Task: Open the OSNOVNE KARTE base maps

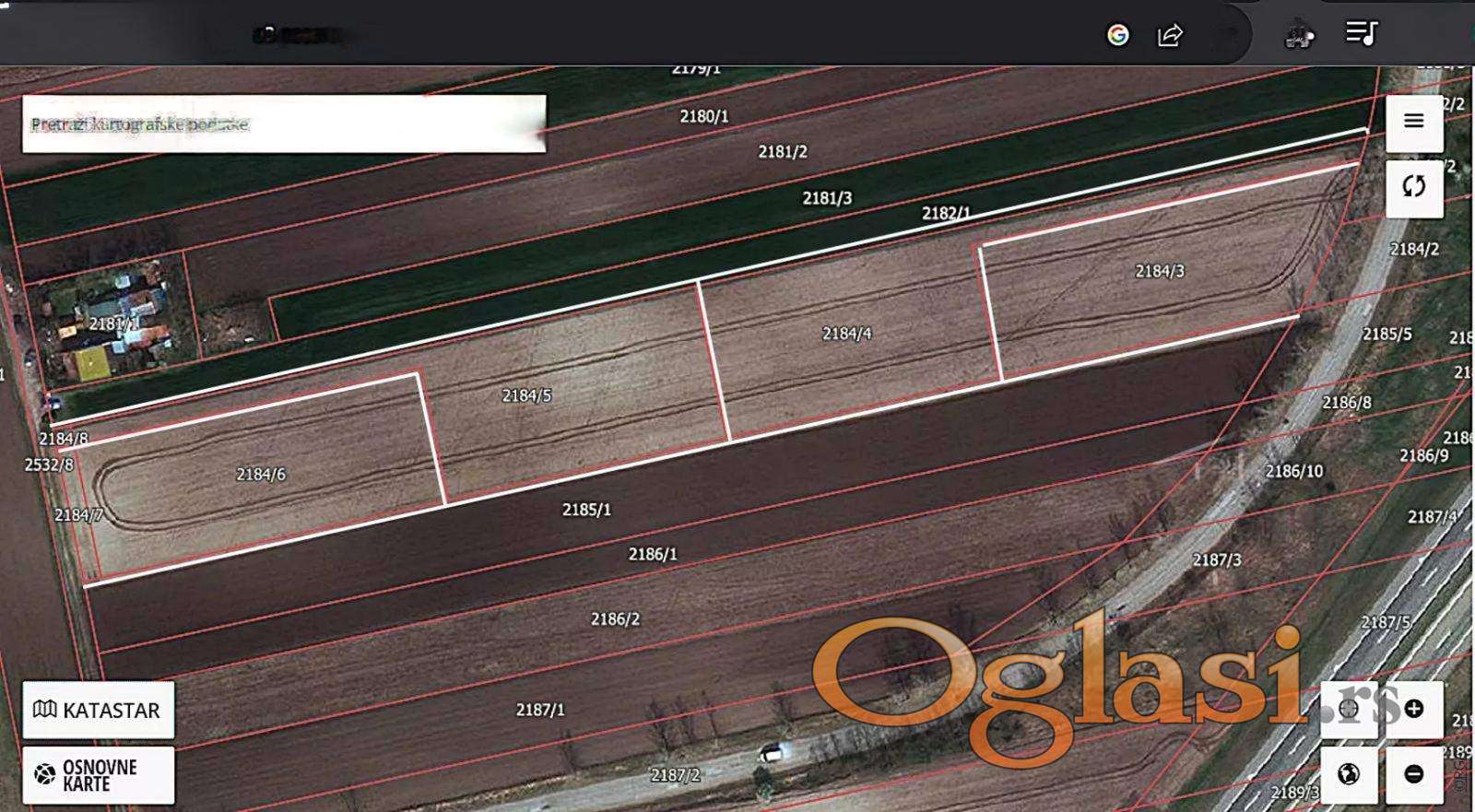Action: pyautogui.click(x=98, y=775)
